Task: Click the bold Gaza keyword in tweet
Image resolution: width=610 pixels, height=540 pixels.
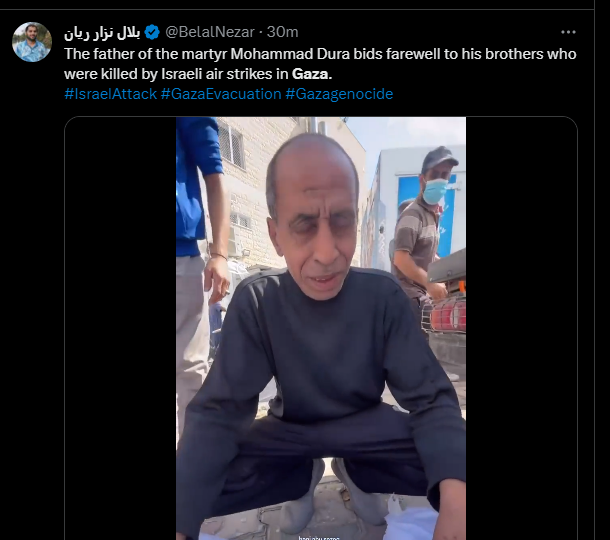Action: (312, 74)
